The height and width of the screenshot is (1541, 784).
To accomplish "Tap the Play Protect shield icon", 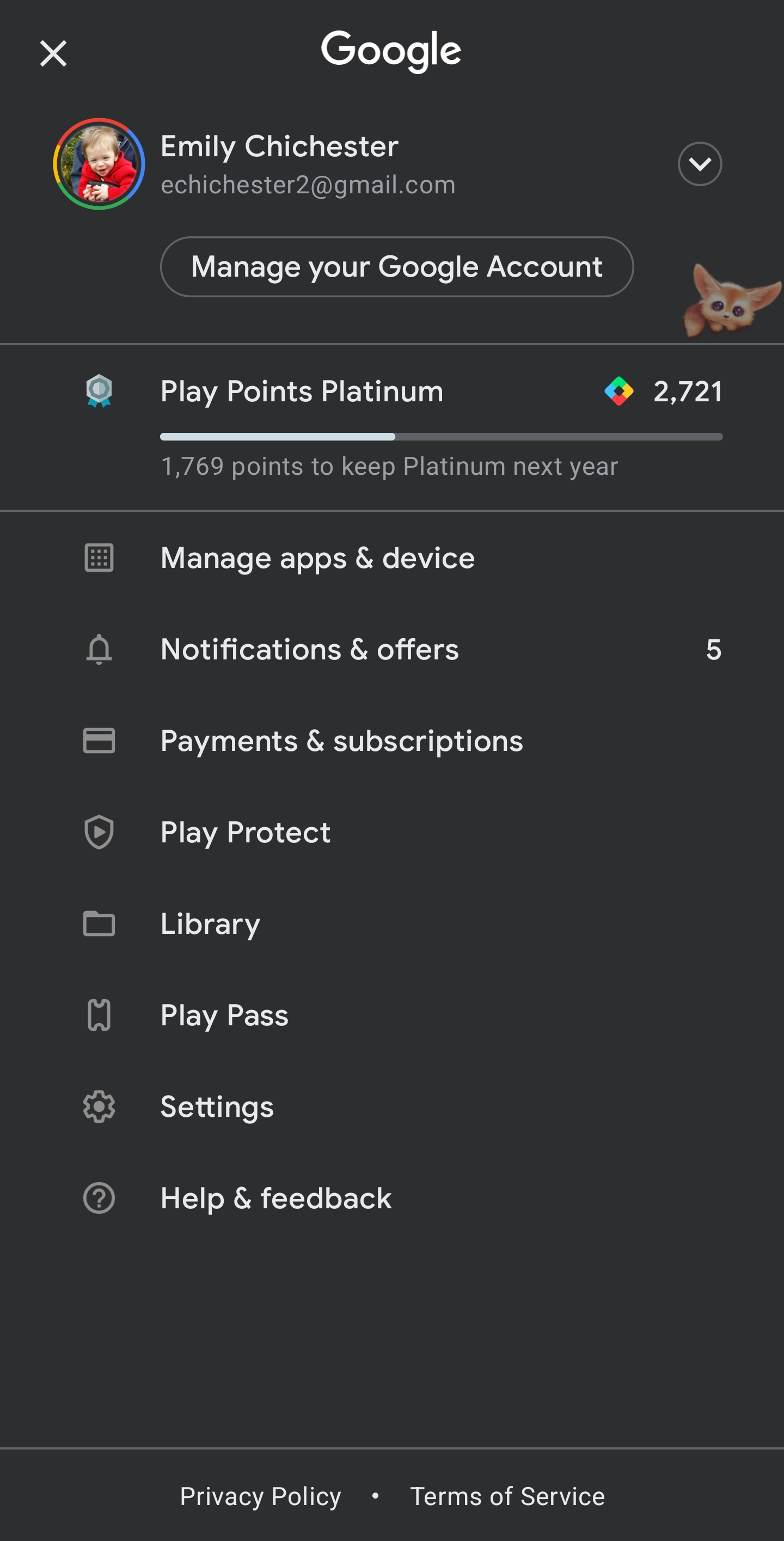I will (99, 832).
